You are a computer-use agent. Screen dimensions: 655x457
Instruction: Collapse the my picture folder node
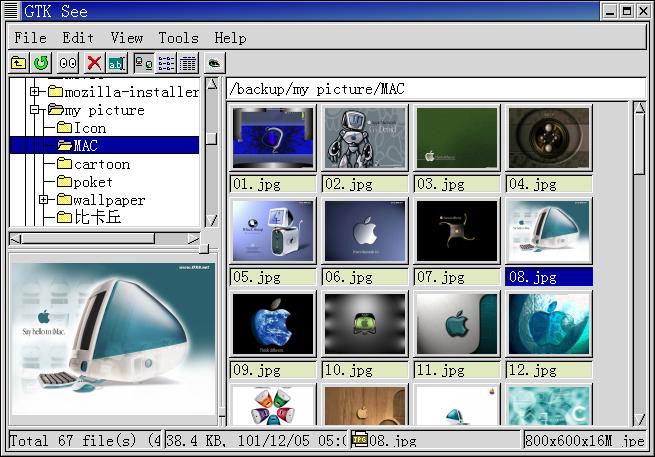pos(35,109)
